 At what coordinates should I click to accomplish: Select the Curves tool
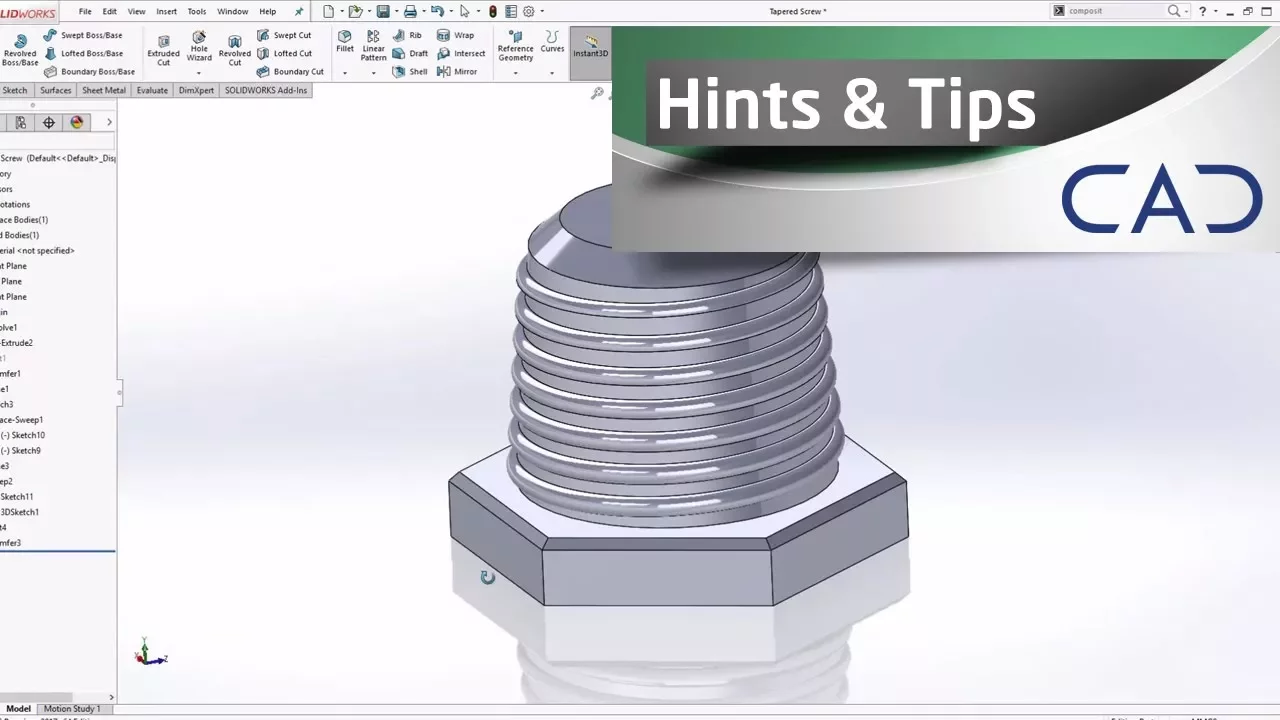point(552,42)
